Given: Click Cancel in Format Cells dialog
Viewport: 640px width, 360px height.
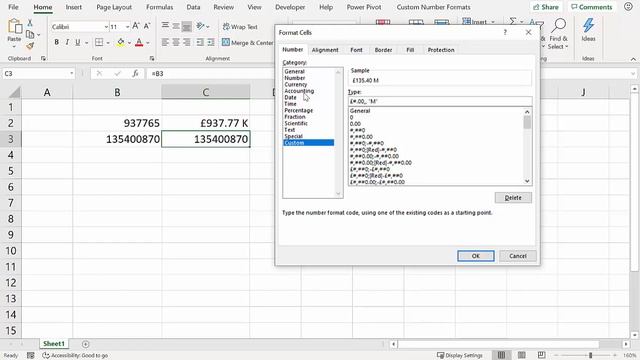Looking at the screenshot, I should tap(518, 256).
